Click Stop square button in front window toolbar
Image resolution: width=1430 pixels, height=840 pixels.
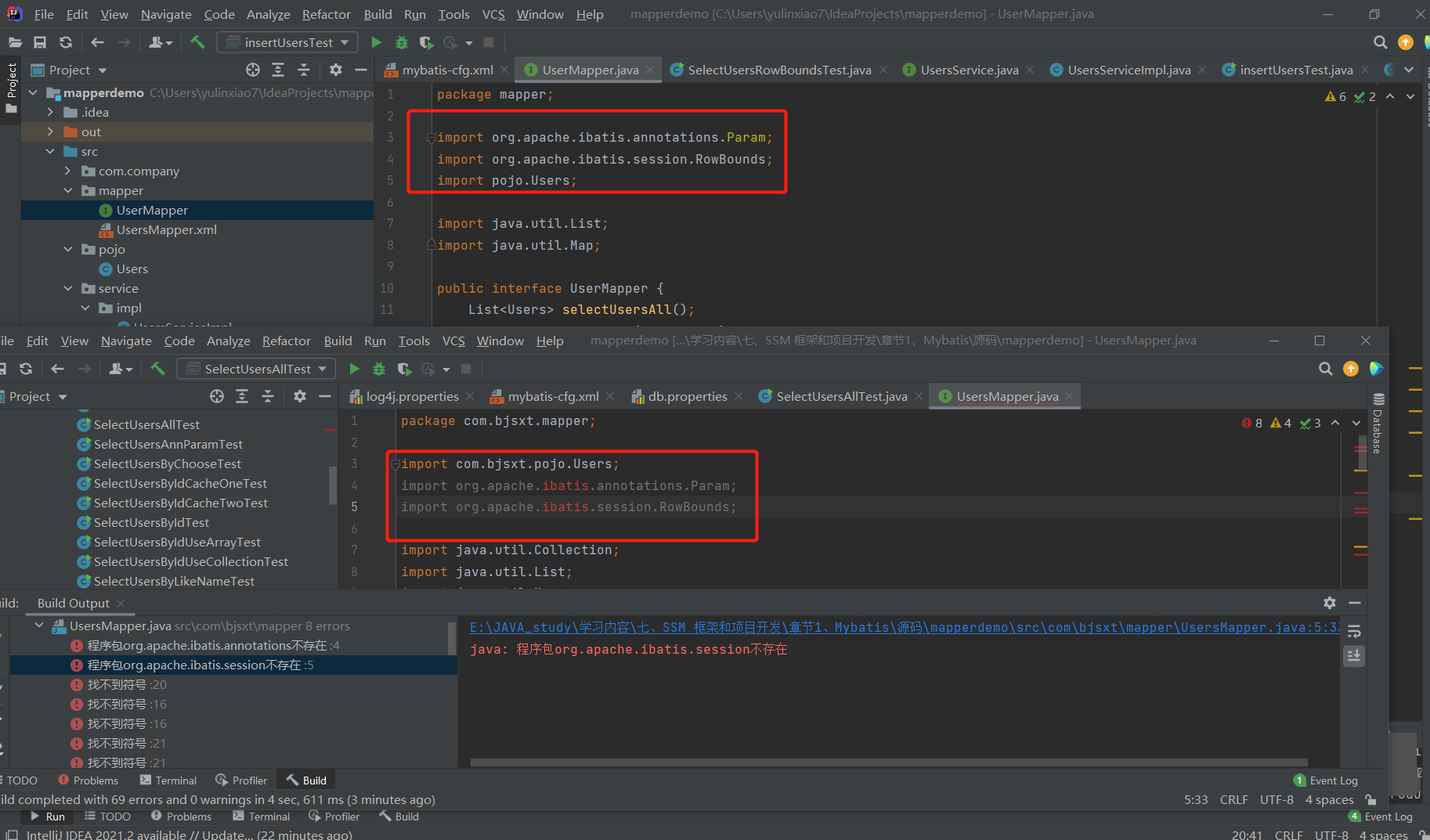tap(466, 369)
